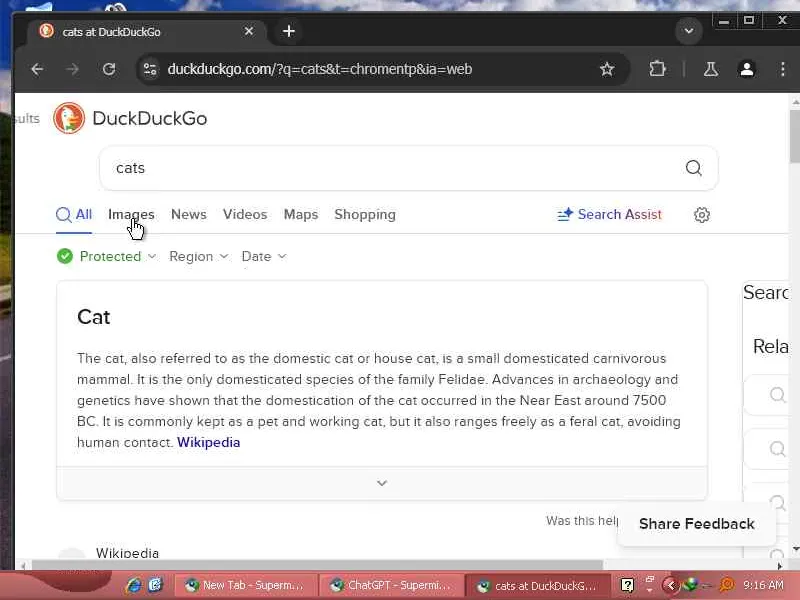Open a new browser tab
Viewport: 800px width, 600px height.
[289, 32]
